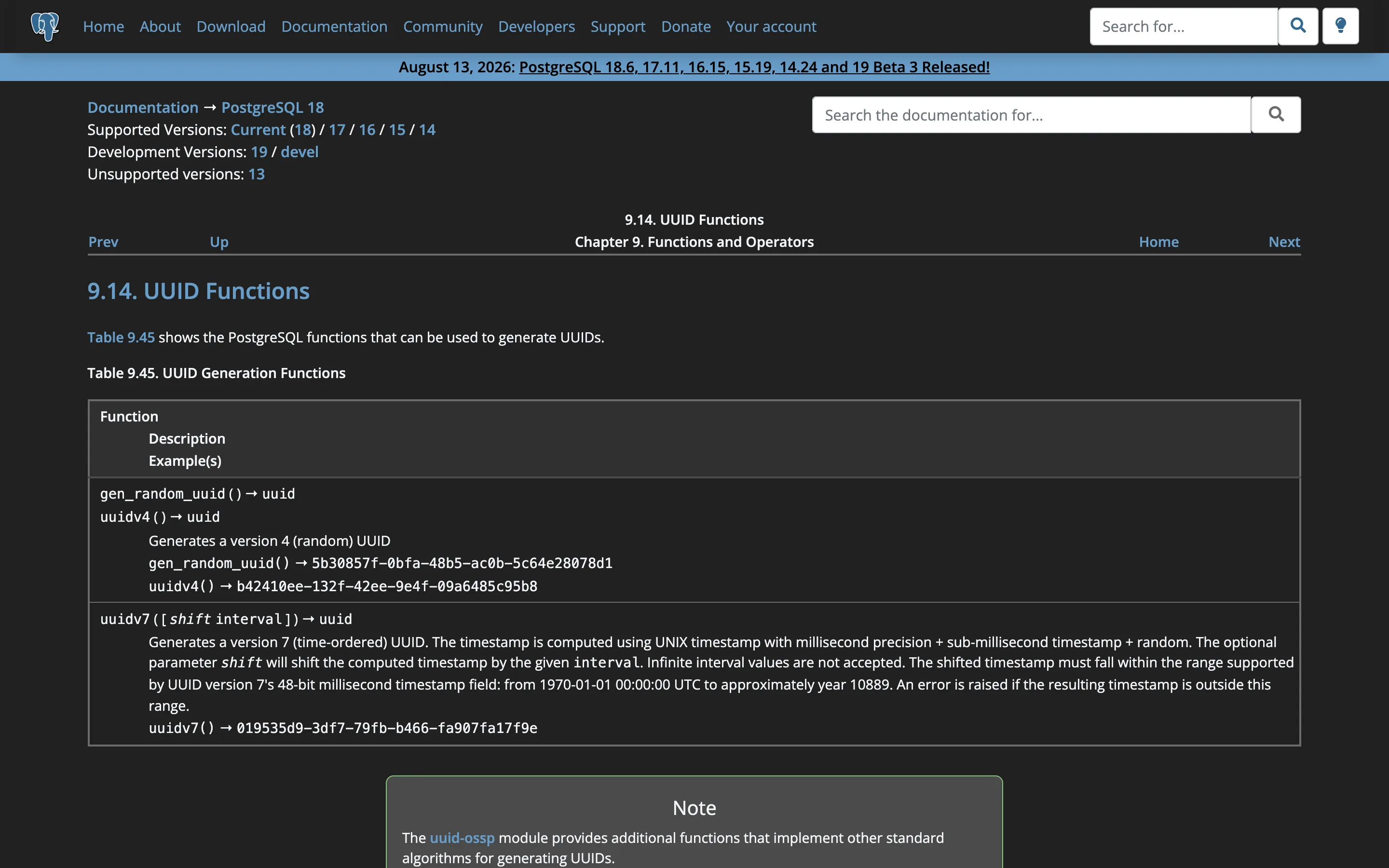Viewport: 1389px width, 868px height.
Task: Switch to version 15 documentation
Action: [397, 130]
